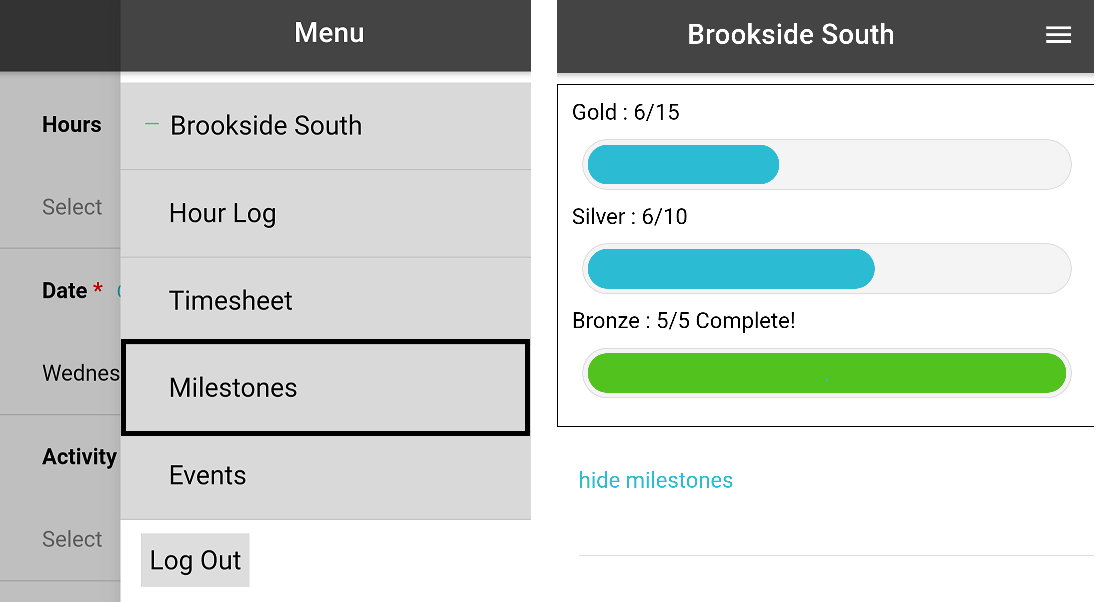This screenshot has width=1098, height=602.
Task: Click the hide milestones link
Action: 655,481
